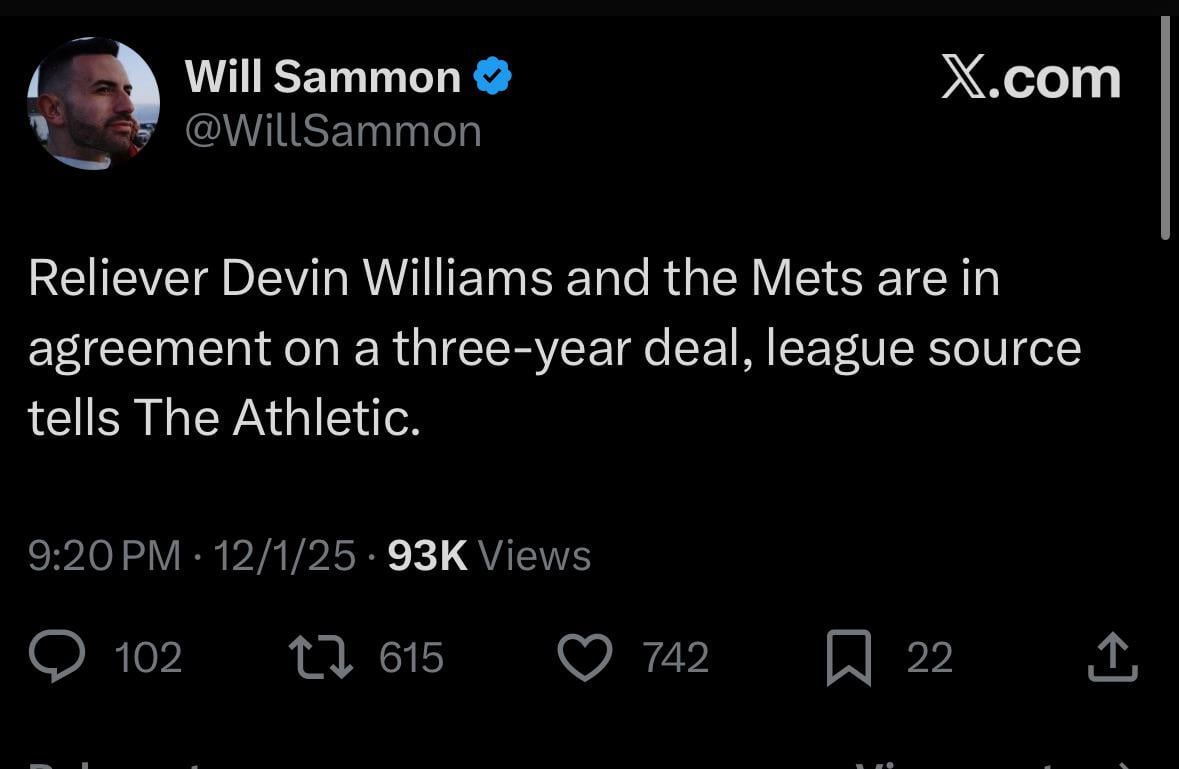Toggle the repost state of the tweet
Screen dimensions: 1179x769
tap(321, 657)
